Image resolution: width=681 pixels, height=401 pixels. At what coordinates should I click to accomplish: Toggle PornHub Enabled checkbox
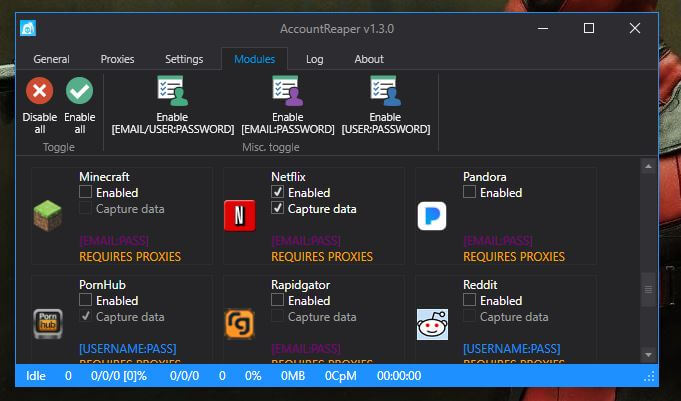(x=86, y=300)
